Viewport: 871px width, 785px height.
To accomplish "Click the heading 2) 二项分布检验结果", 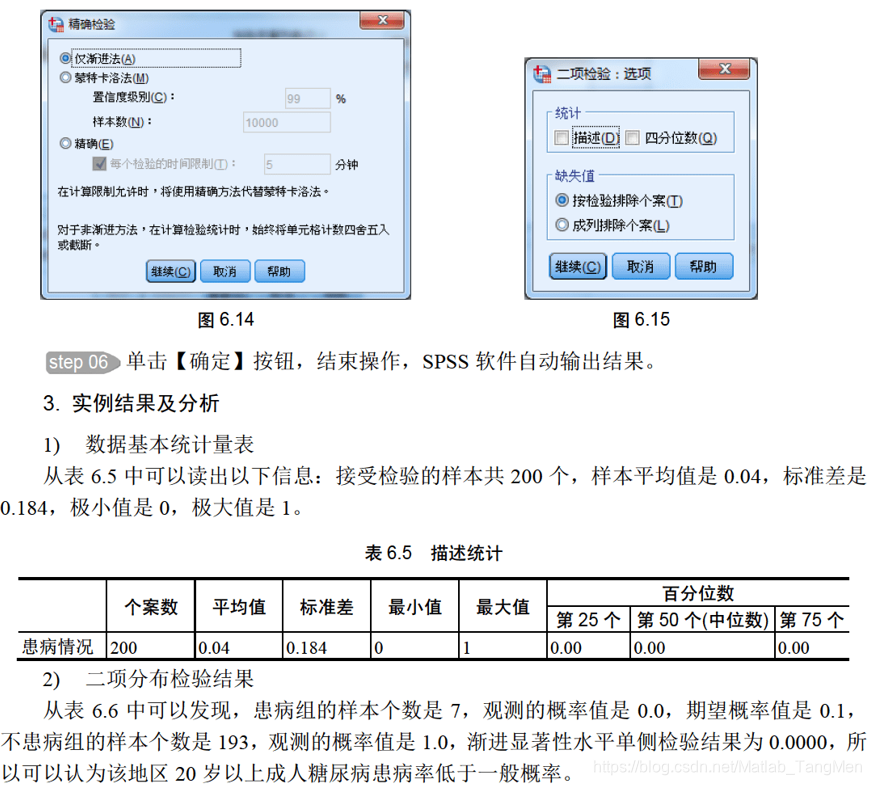I will (148, 679).
